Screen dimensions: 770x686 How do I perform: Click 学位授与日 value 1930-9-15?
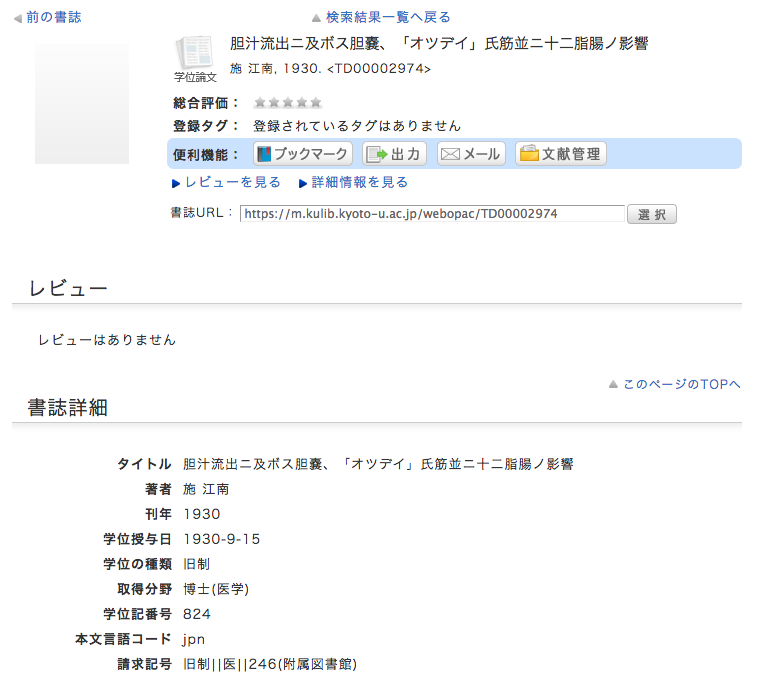click(221, 540)
